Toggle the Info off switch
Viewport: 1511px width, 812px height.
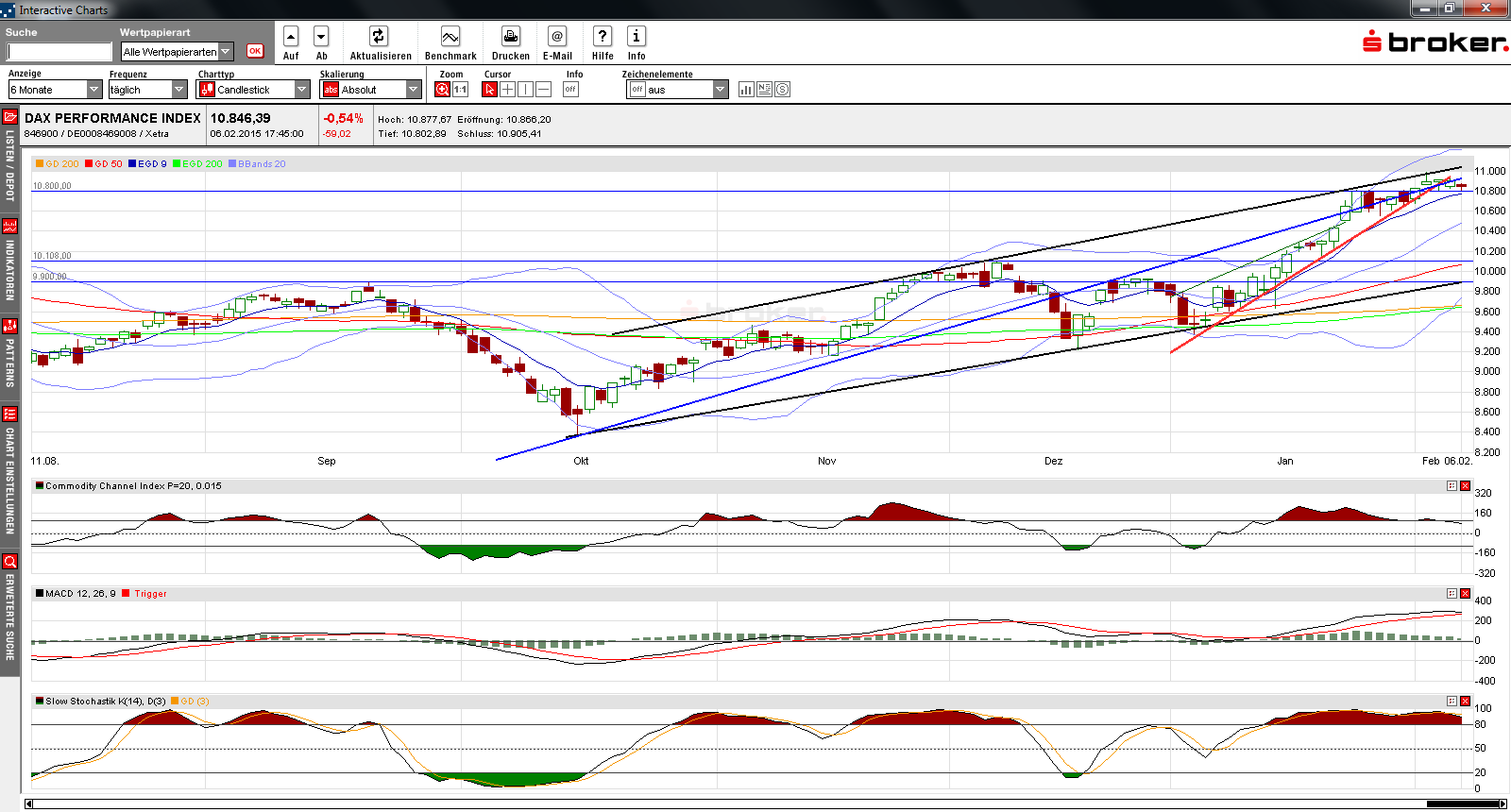click(x=570, y=90)
